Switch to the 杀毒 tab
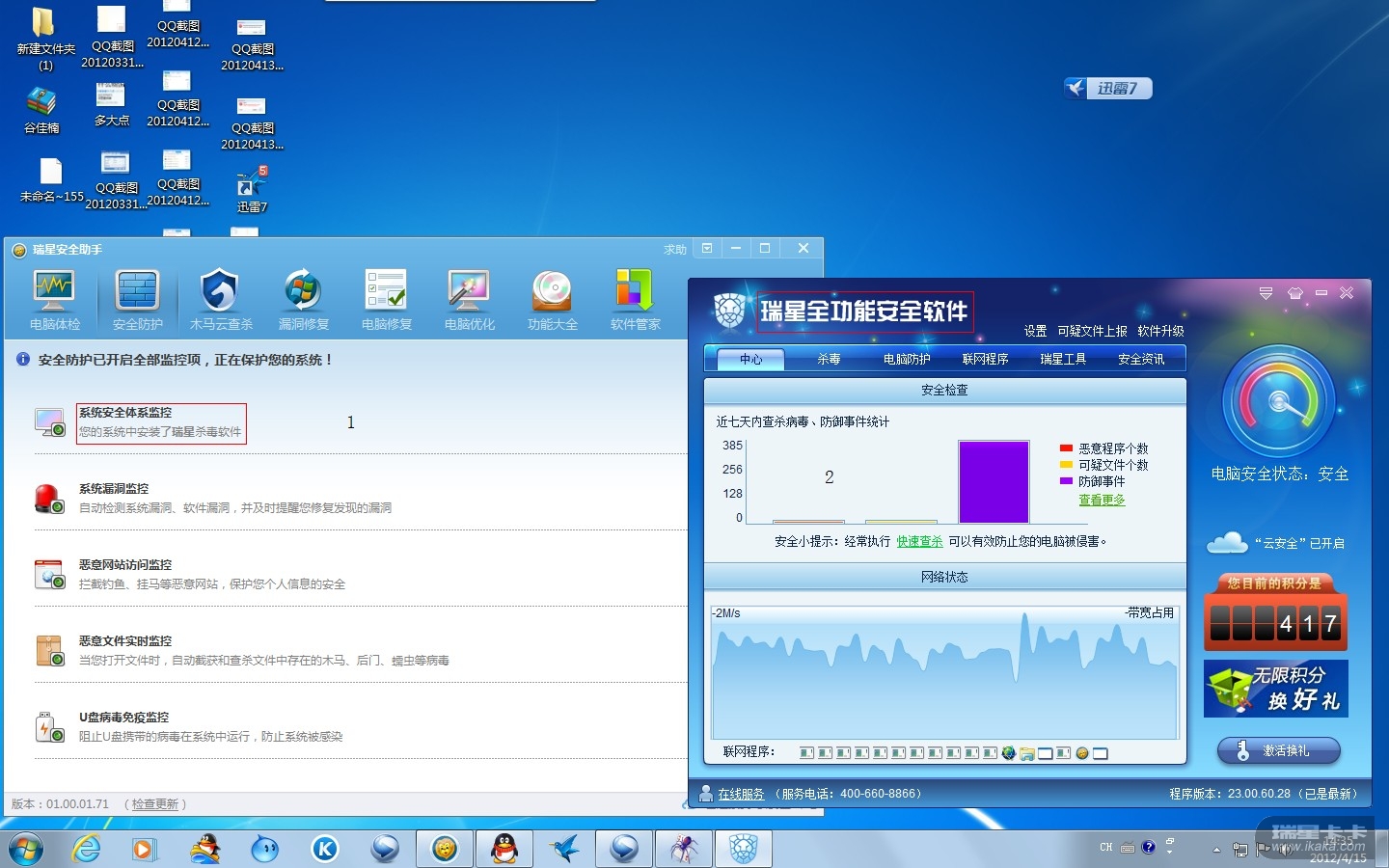This screenshot has height=868, width=1389. tap(829, 359)
